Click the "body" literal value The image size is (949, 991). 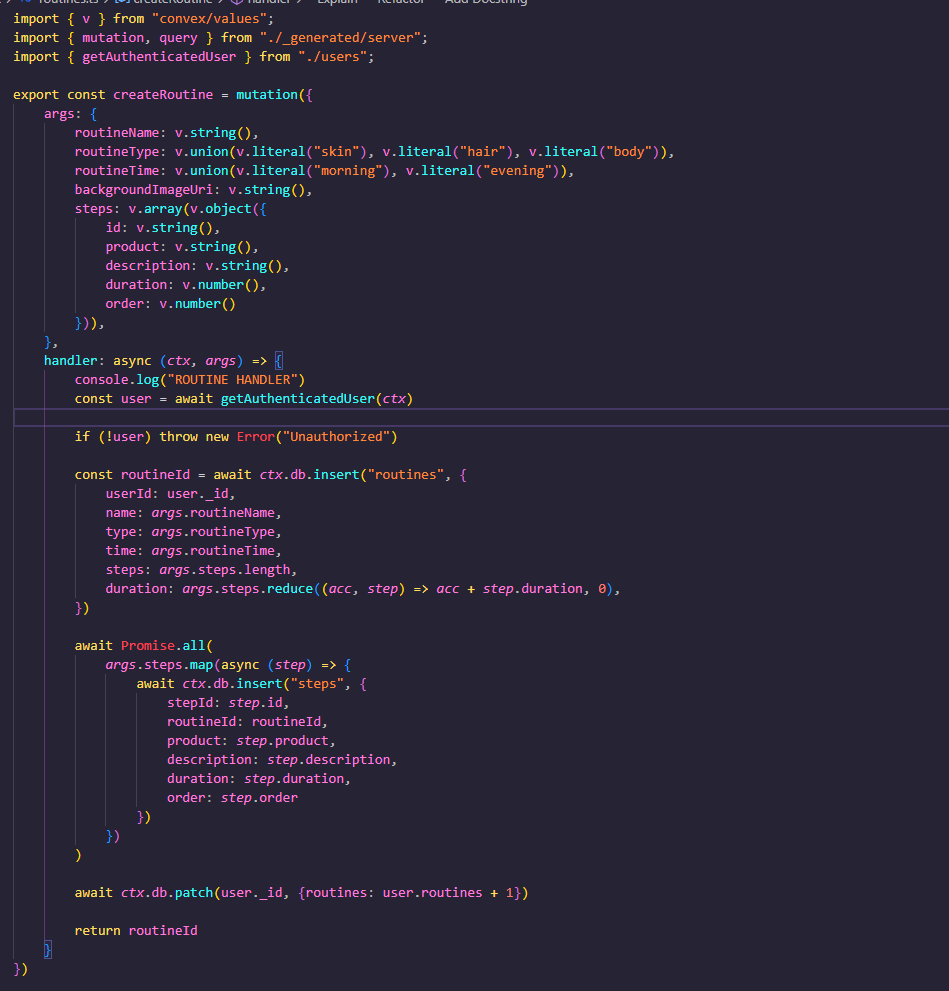pos(632,152)
